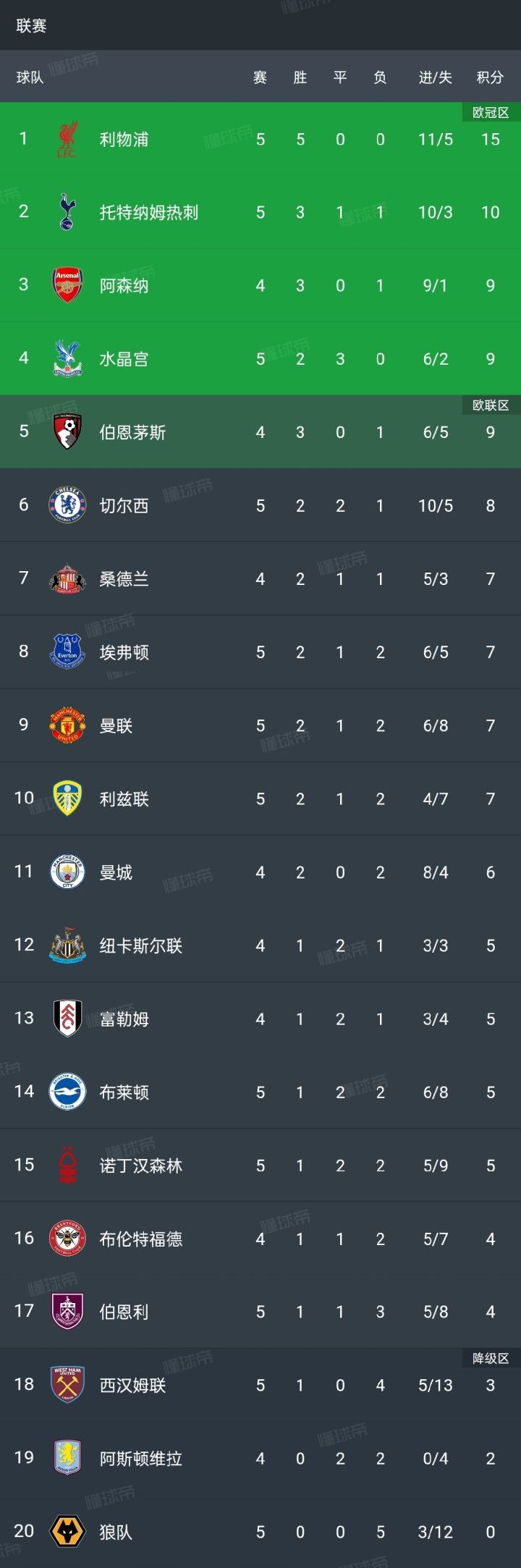Click the Chelsea lion badge
The image size is (521, 1568).
click(67, 505)
